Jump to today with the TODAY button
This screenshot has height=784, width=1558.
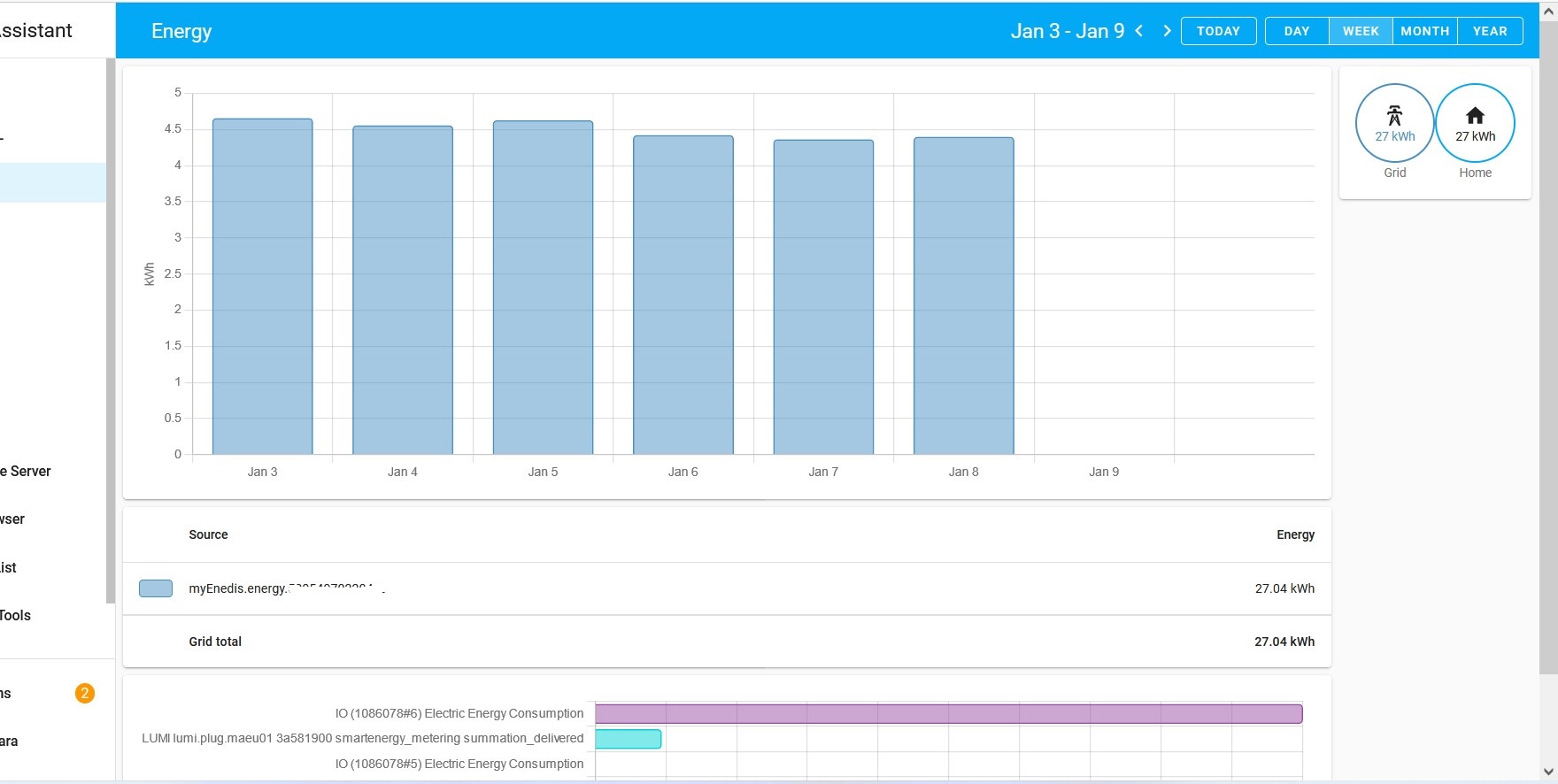click(x=1218, y=31)
